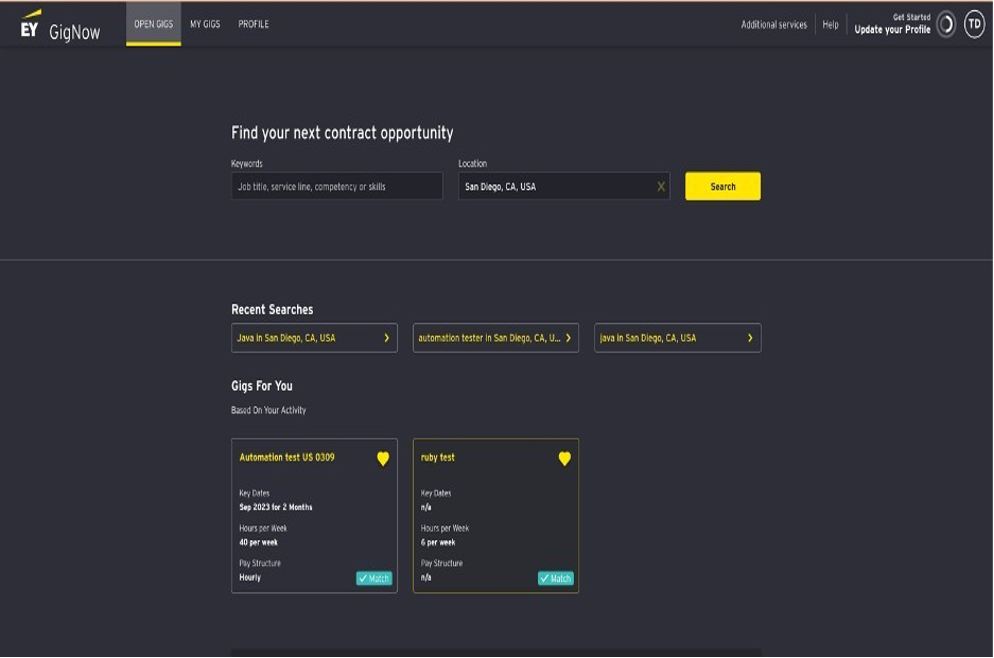
Task: Select Update your Profile link
Action: (892, 30)
